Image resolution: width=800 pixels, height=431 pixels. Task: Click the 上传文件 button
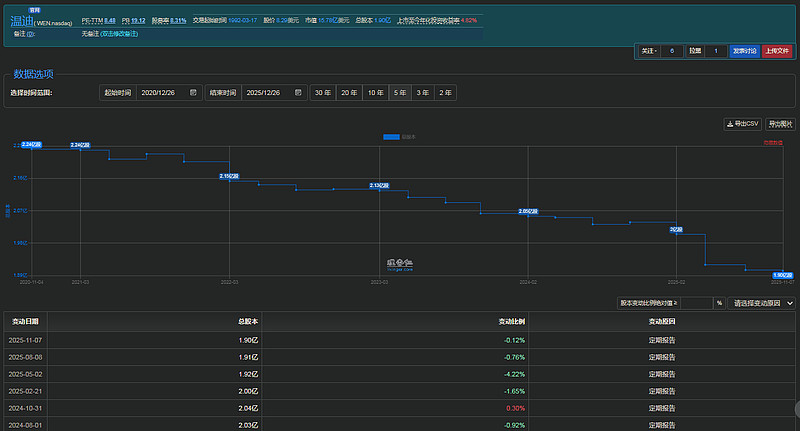point(776,50)
